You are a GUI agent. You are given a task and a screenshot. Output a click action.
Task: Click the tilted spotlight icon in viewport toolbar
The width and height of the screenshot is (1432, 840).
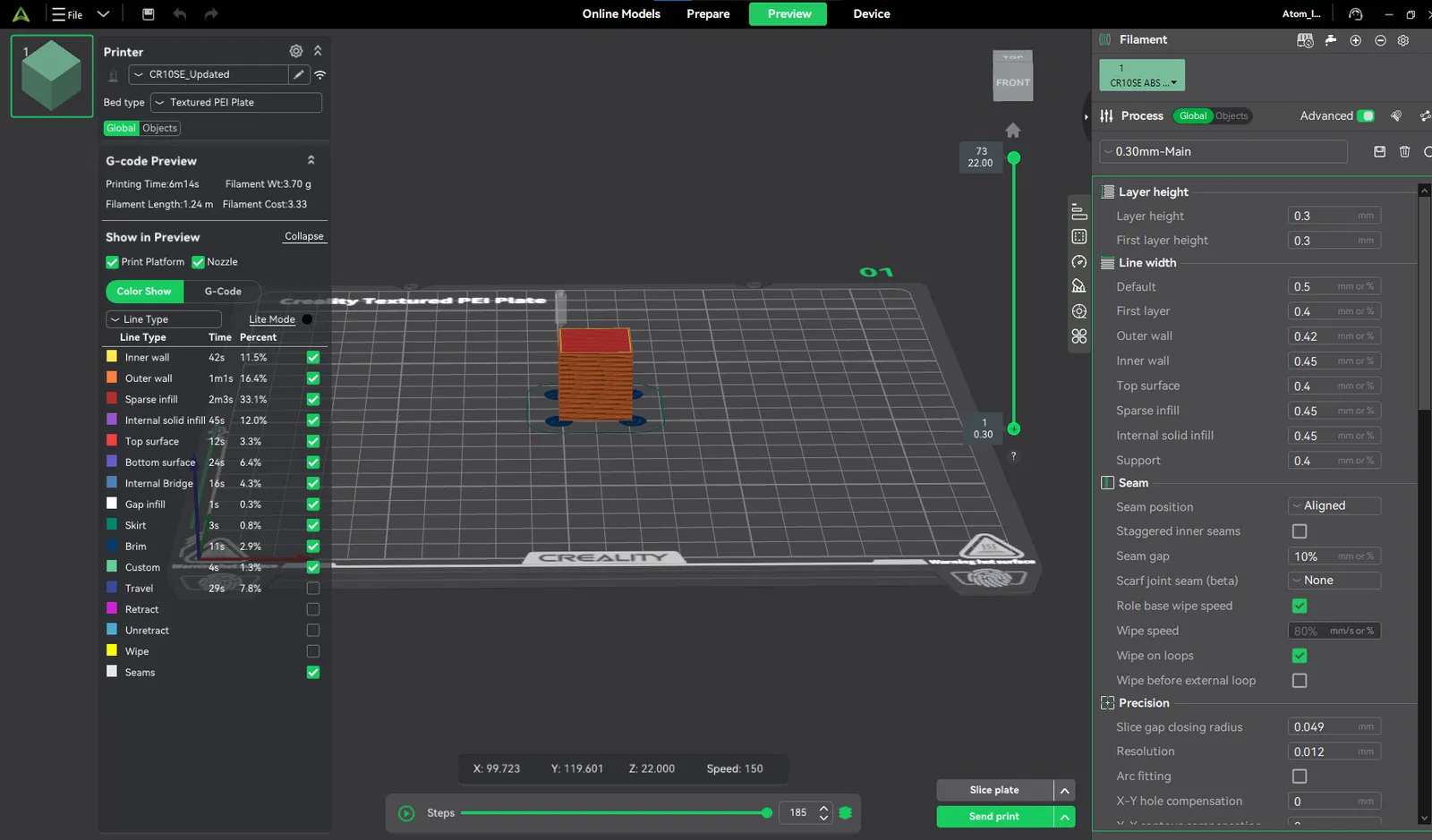point(1079,286)
